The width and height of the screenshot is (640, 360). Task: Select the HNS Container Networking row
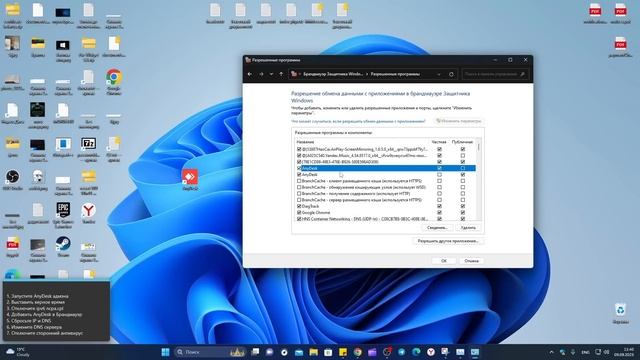click(x=385, y=219)
